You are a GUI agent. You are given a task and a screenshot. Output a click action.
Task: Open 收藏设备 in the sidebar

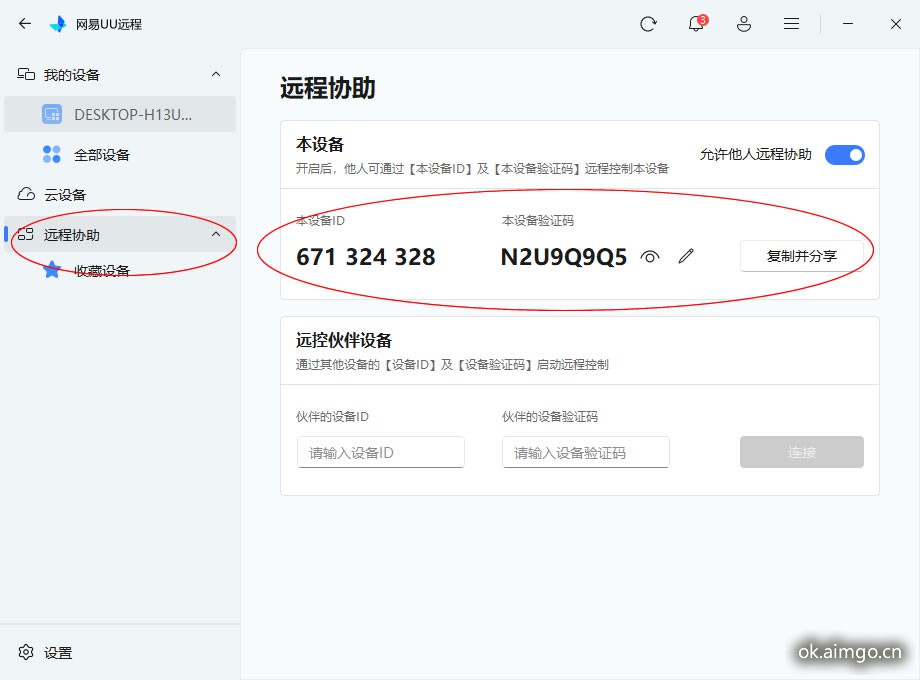(101, 271)
